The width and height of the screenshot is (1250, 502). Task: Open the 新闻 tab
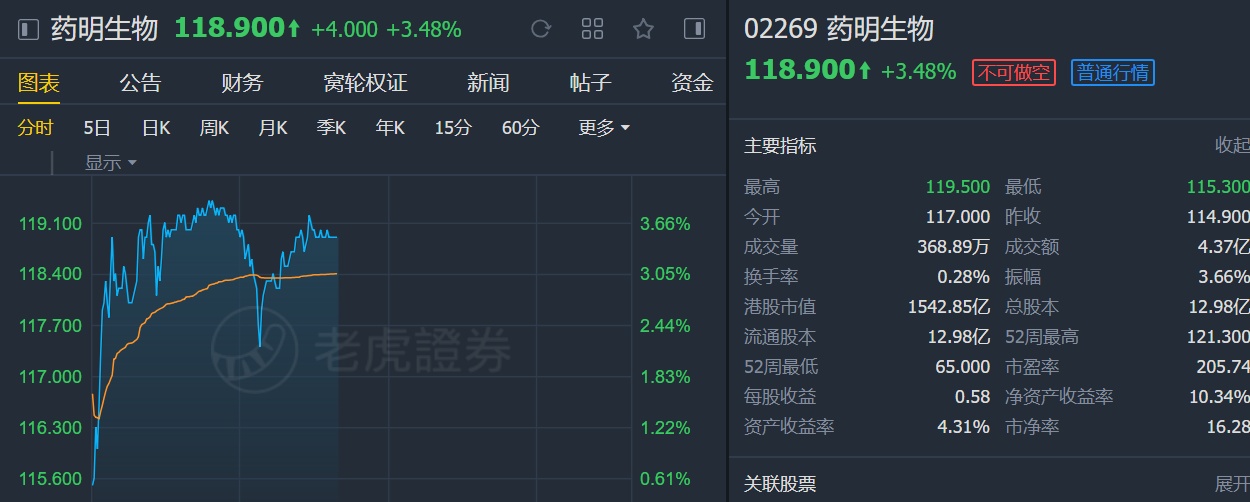pos(488,83)
